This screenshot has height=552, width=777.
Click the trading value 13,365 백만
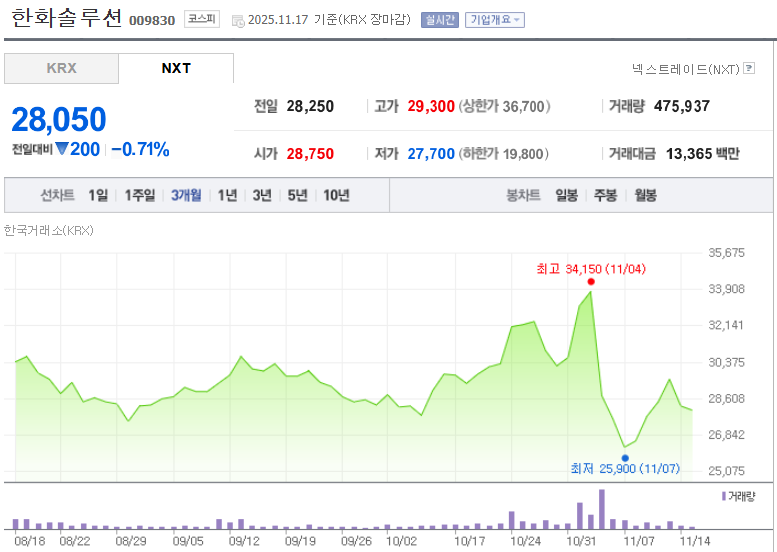coord(703,154)
